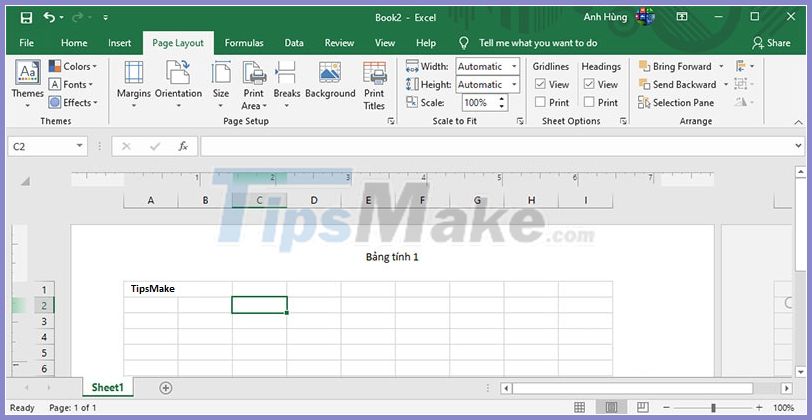Select column D header

pos(314,200)
